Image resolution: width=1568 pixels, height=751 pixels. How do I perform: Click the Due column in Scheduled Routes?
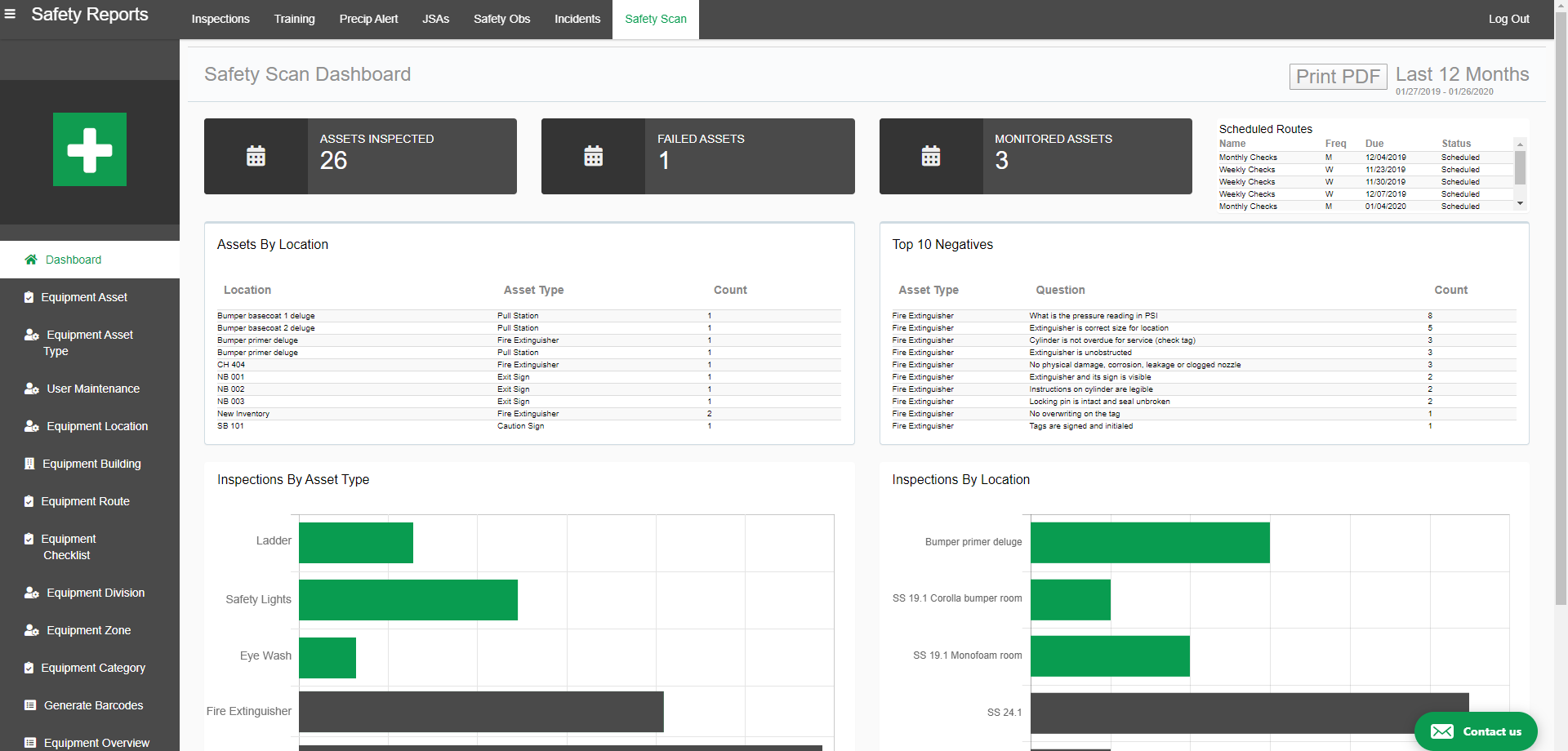coord(1374,144)
